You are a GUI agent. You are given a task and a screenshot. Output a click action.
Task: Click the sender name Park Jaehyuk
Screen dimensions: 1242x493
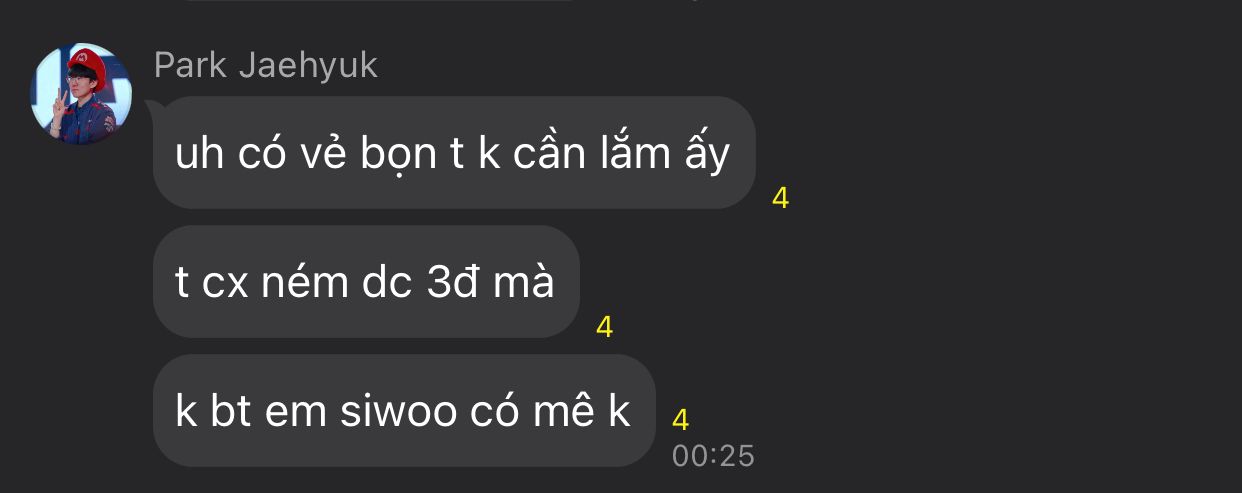tap(266, 66)
